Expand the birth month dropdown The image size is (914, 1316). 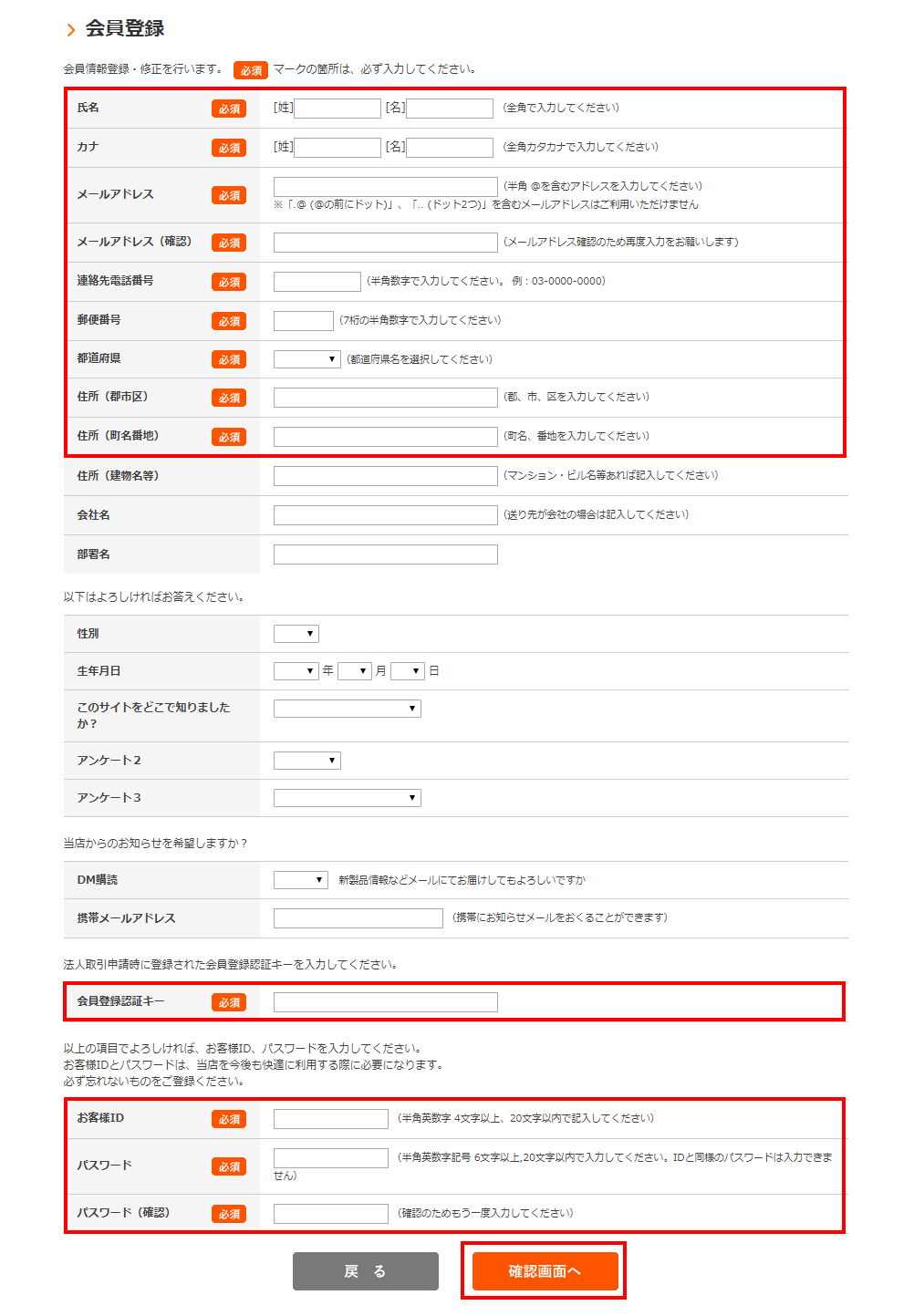click(354, 671)
